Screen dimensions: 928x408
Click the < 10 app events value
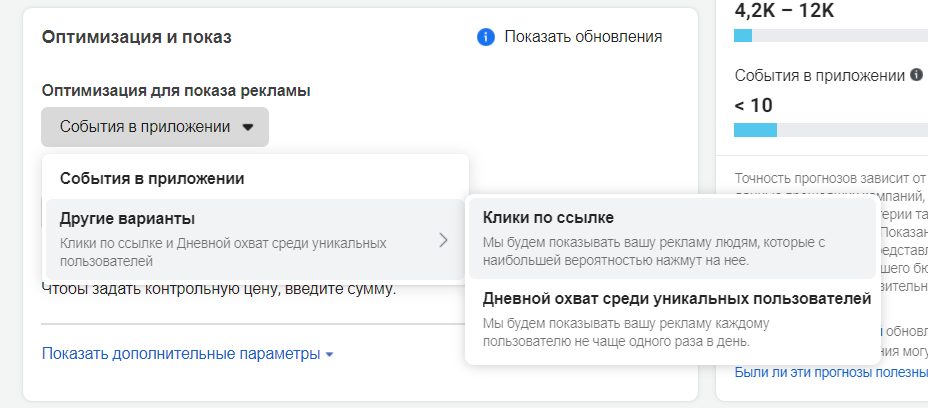(x=754, y=105)
